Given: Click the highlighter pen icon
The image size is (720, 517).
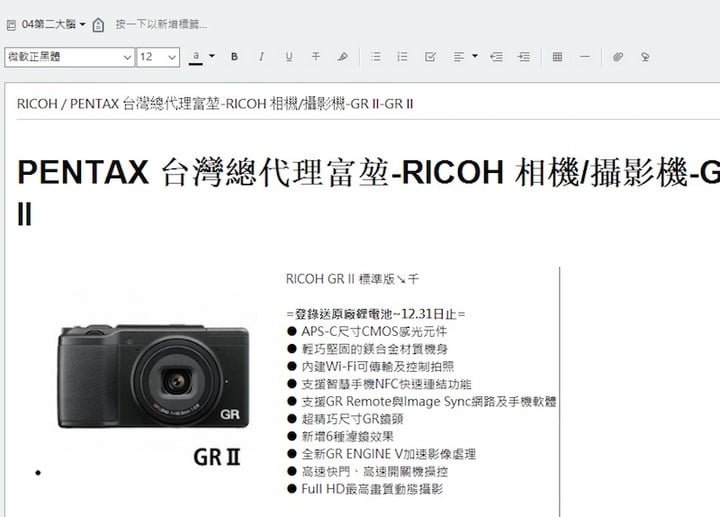Looking at the screenshot, I should [343, 57].
